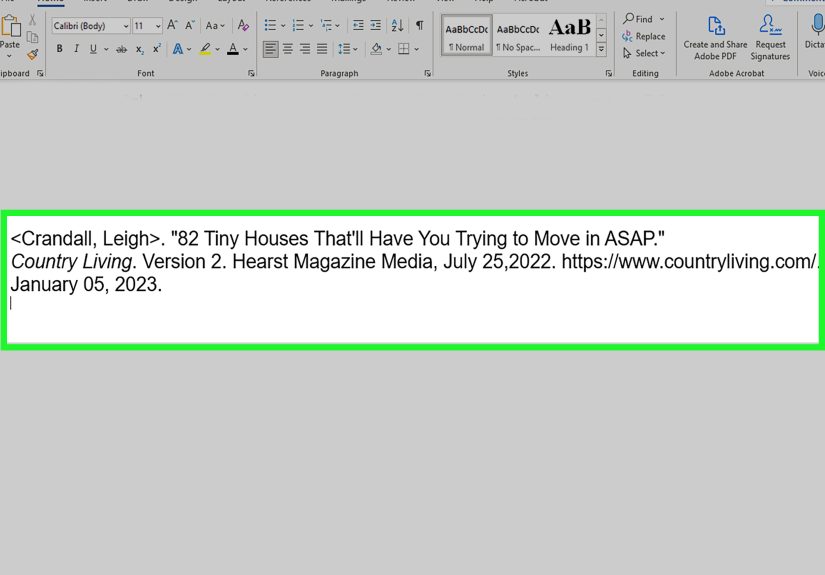Set Justify paragraph alignment
825x575 pixels.
coord(322,49)
